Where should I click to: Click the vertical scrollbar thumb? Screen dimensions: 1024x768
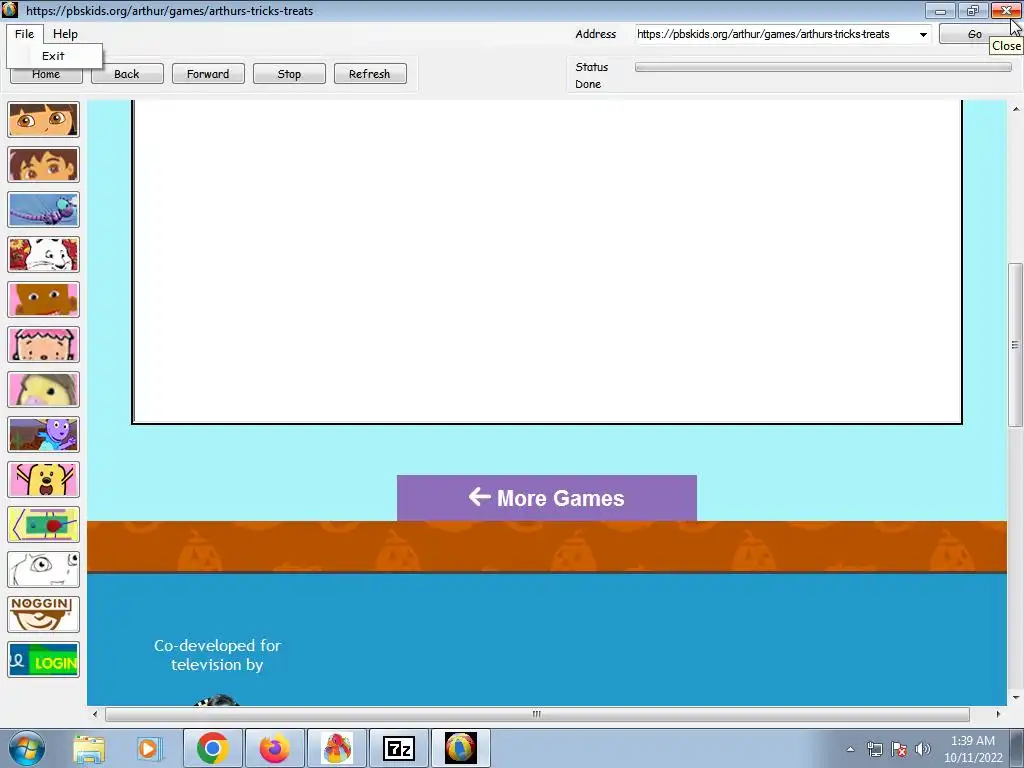pyautogui.click(x=1015, y=345)
